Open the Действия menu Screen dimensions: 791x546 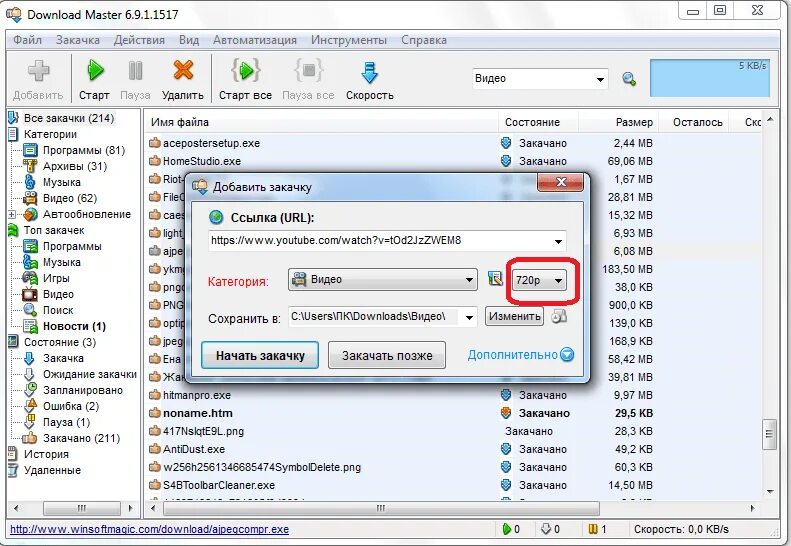(139, 40)
